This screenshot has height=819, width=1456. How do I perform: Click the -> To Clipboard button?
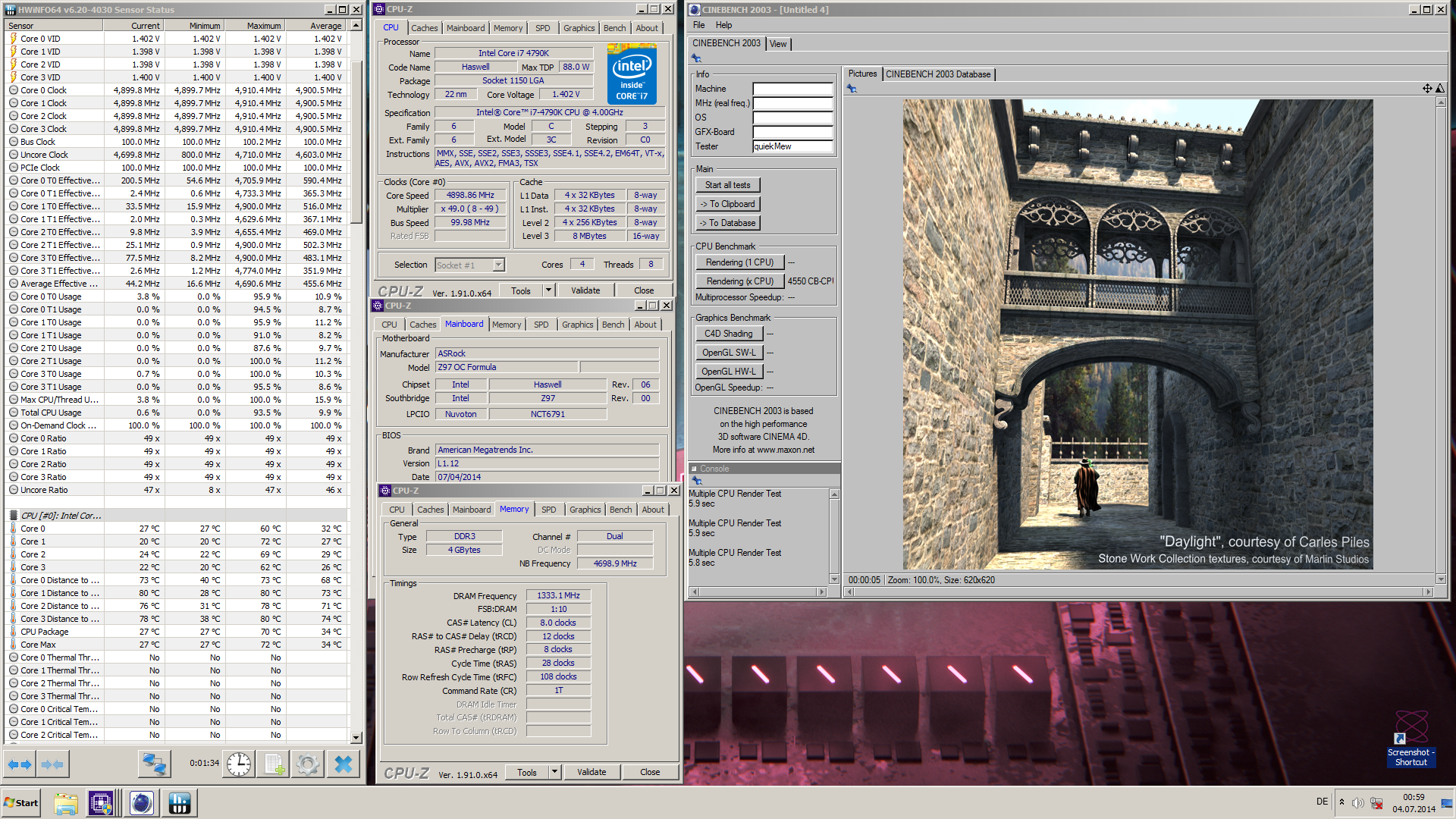coord(727,204)
